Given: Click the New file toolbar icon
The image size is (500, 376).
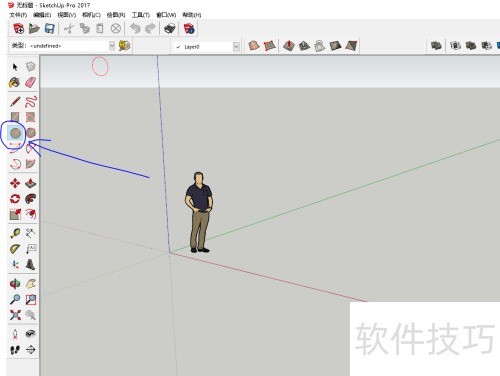Looking at the screenshot, I should click(x=18, y=29).
